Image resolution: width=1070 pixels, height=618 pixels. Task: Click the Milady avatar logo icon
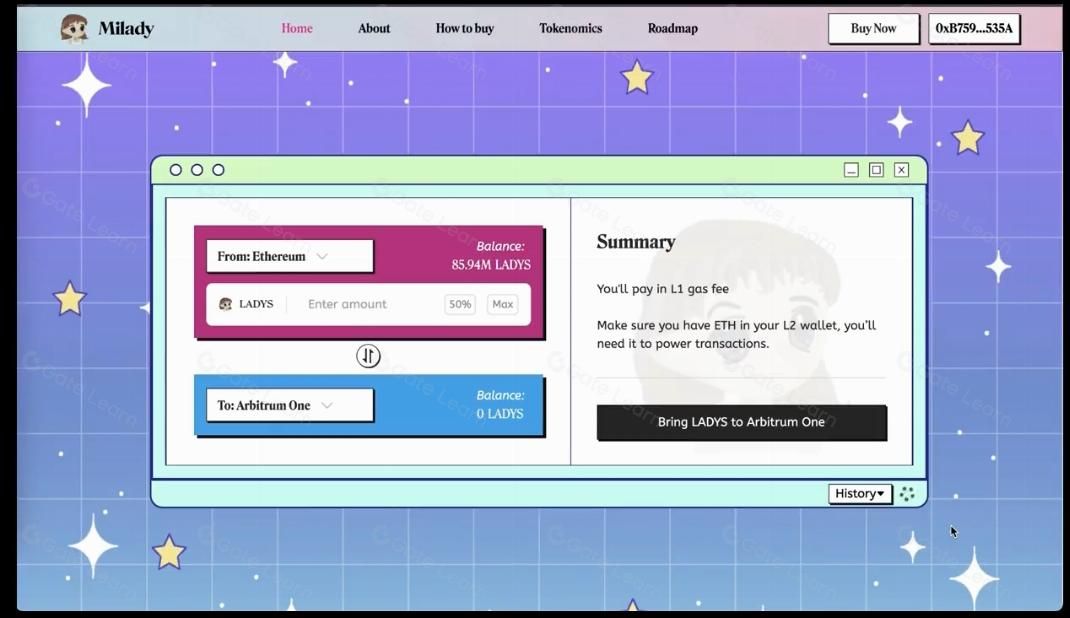click(74, 29)
